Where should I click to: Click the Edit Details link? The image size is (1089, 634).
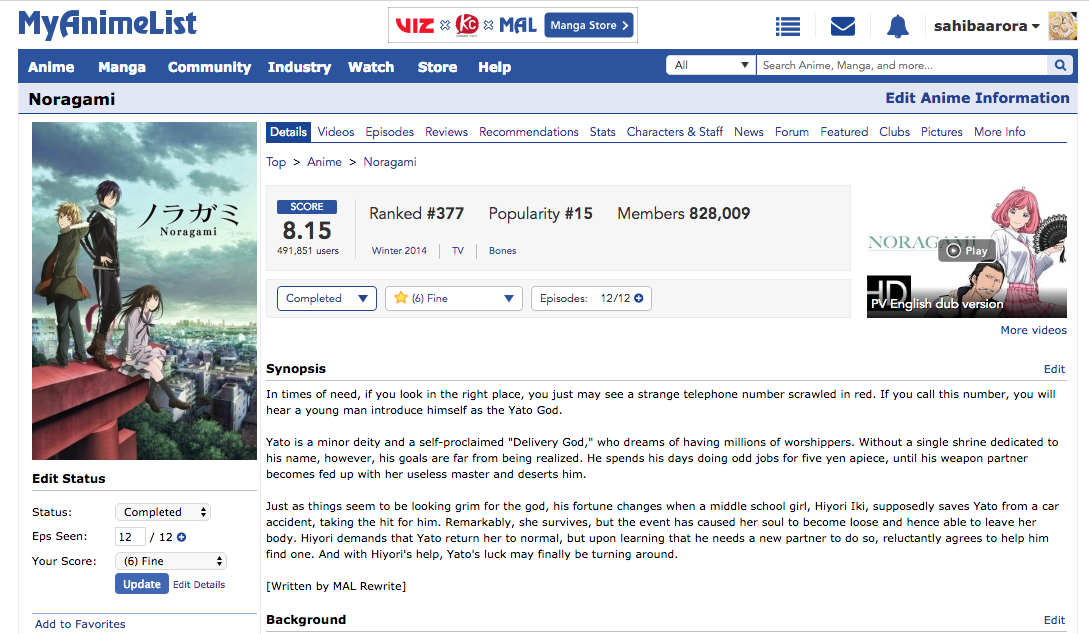click(199, 585)
